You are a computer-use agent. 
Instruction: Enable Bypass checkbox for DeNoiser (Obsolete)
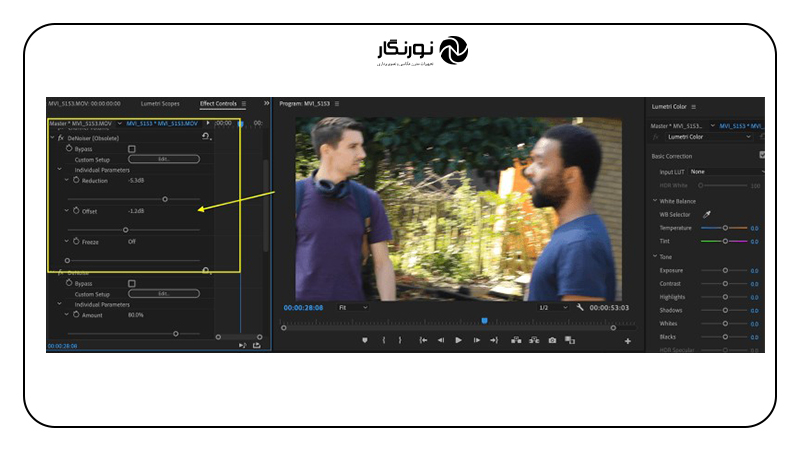click(x=132, y=149)
